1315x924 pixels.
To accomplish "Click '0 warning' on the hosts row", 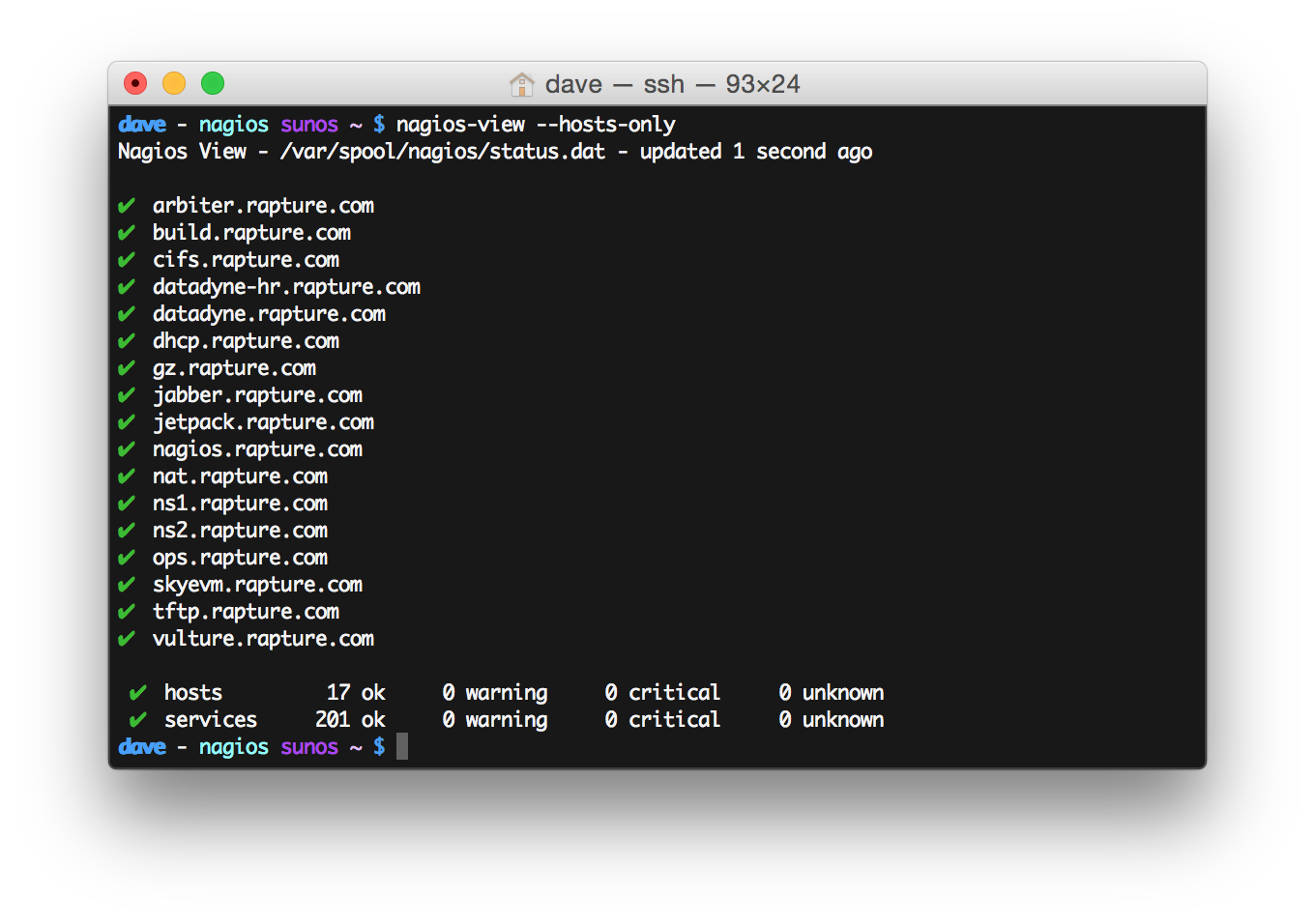I will pyautogui.click(x=495, y=693).
